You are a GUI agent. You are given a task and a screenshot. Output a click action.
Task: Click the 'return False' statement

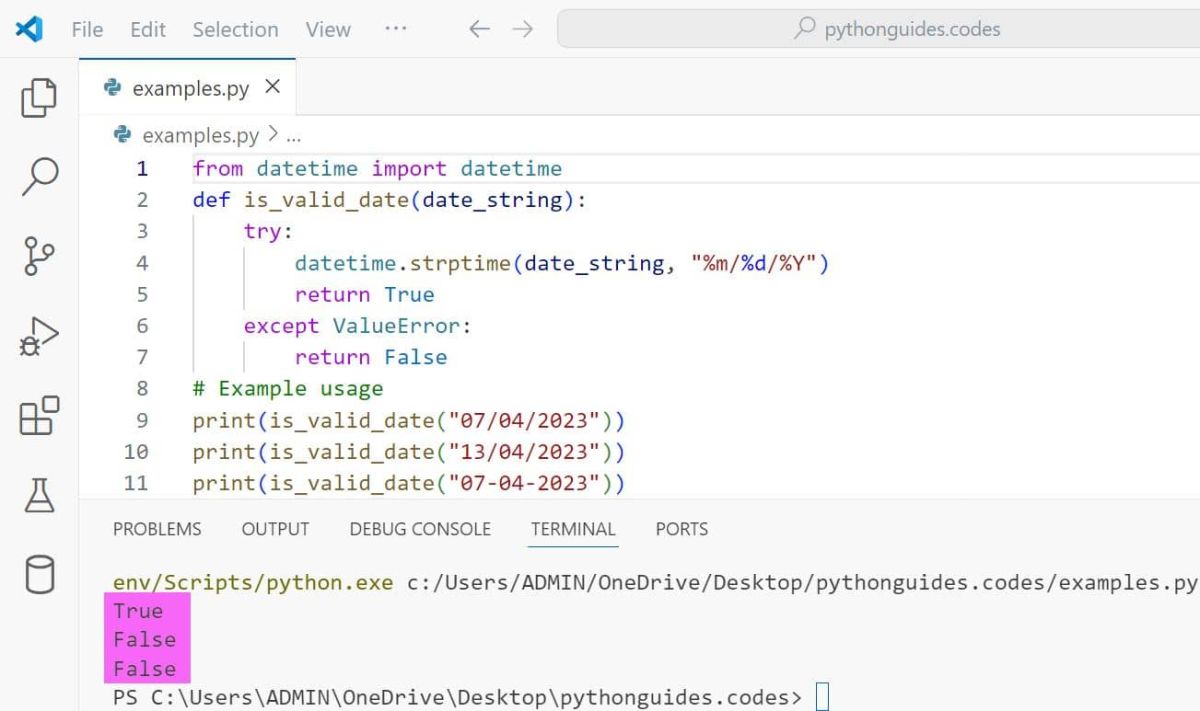click(x=371, y=356)
